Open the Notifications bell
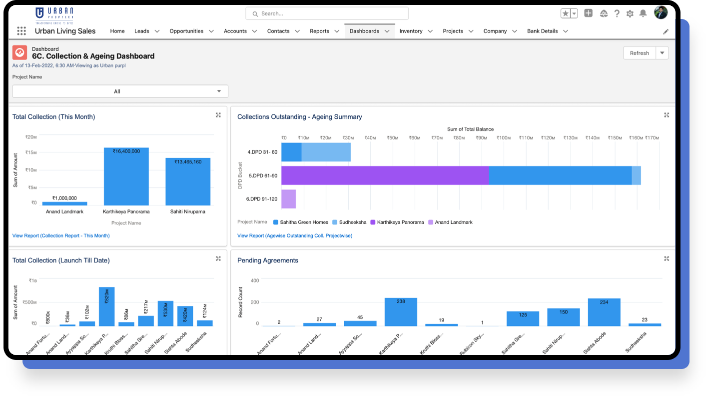 [x=643, y=13]
